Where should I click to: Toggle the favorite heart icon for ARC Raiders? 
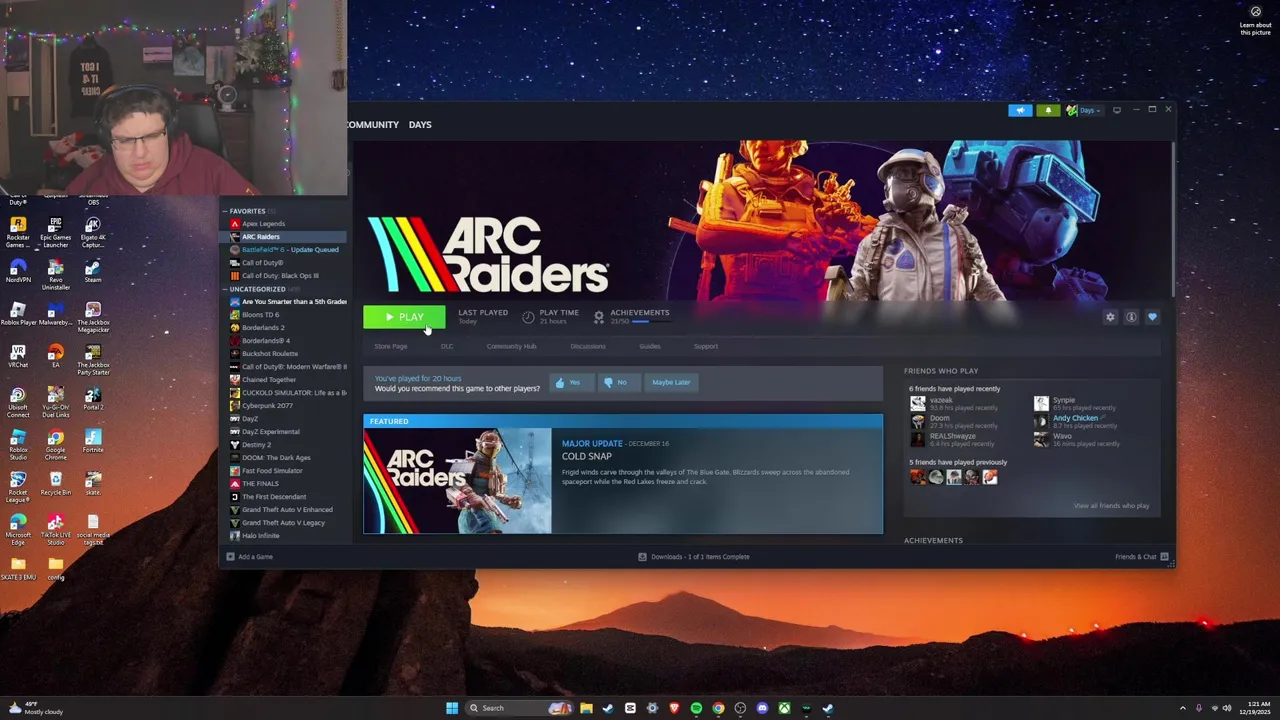1152,317
